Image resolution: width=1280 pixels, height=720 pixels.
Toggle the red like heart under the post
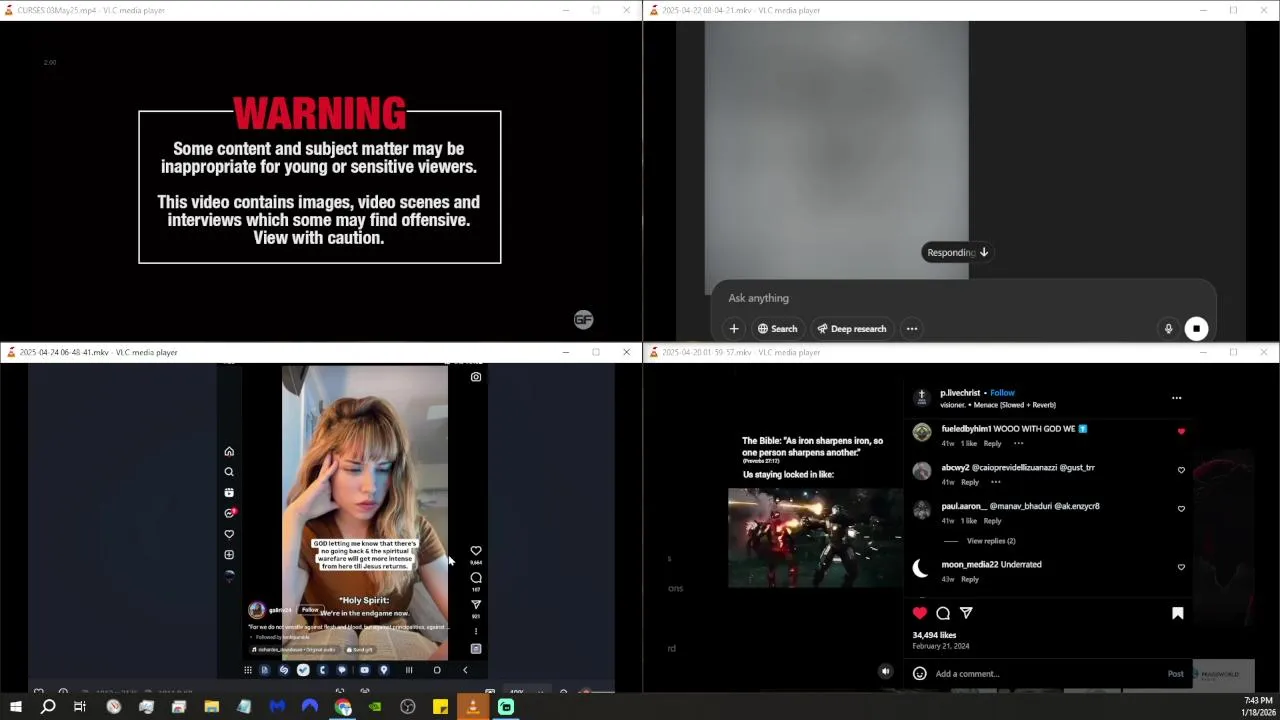click(x=920, y=613)
